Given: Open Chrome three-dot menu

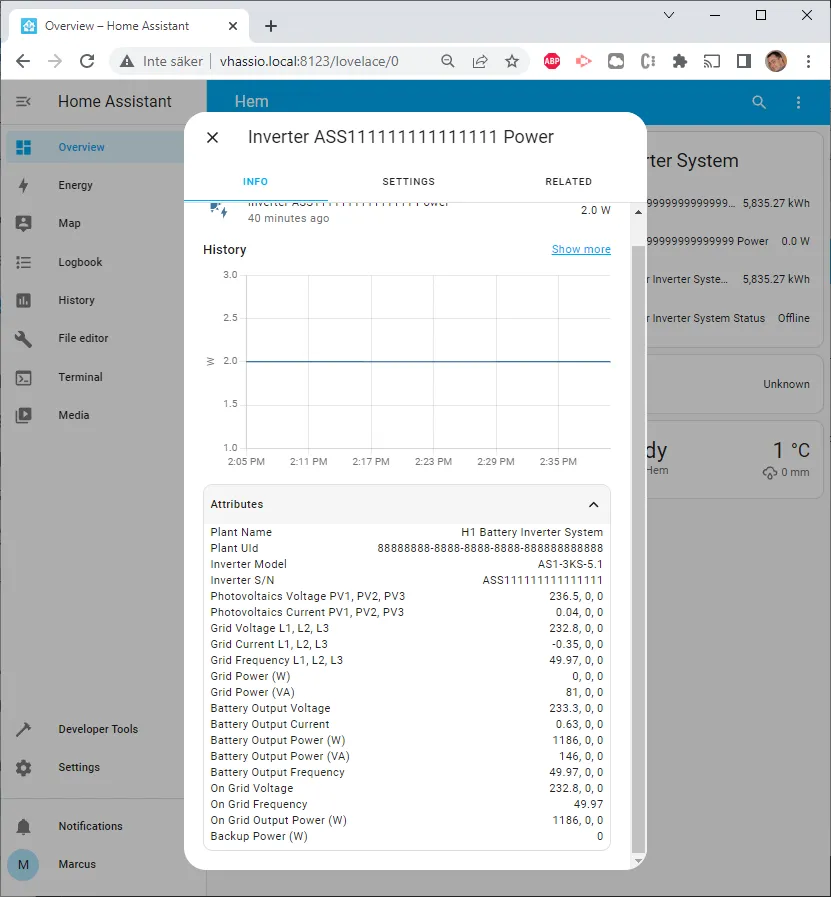Looking at the screenshot, I should 808,61.
